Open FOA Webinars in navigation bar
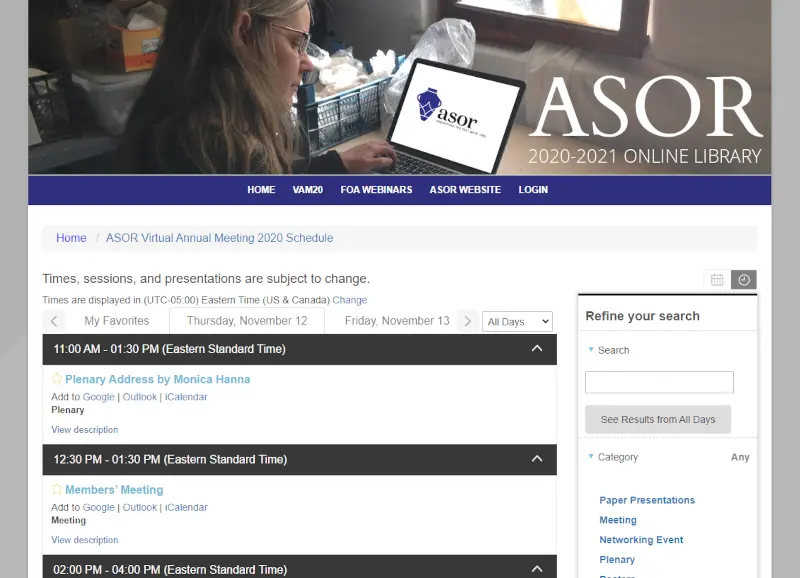 click(x=376, y=190)
